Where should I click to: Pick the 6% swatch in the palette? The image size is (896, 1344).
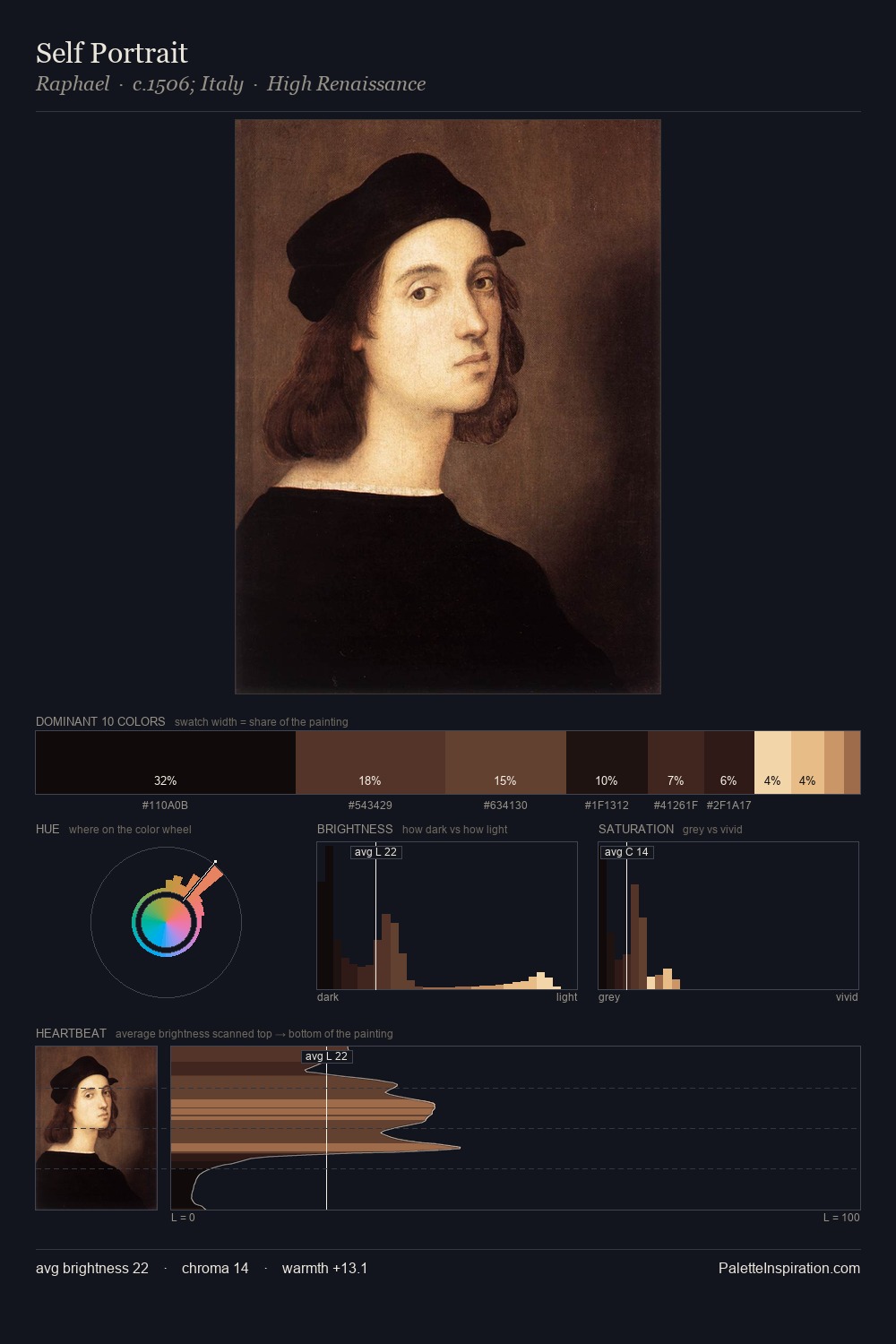[728, 762]
